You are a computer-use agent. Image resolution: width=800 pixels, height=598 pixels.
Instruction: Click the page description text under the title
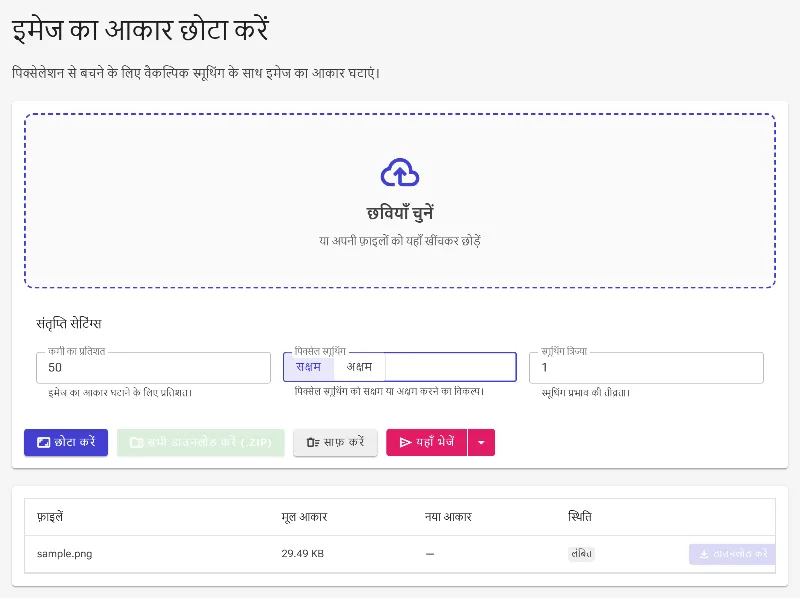pyautogui.click(x=196, y=73)
